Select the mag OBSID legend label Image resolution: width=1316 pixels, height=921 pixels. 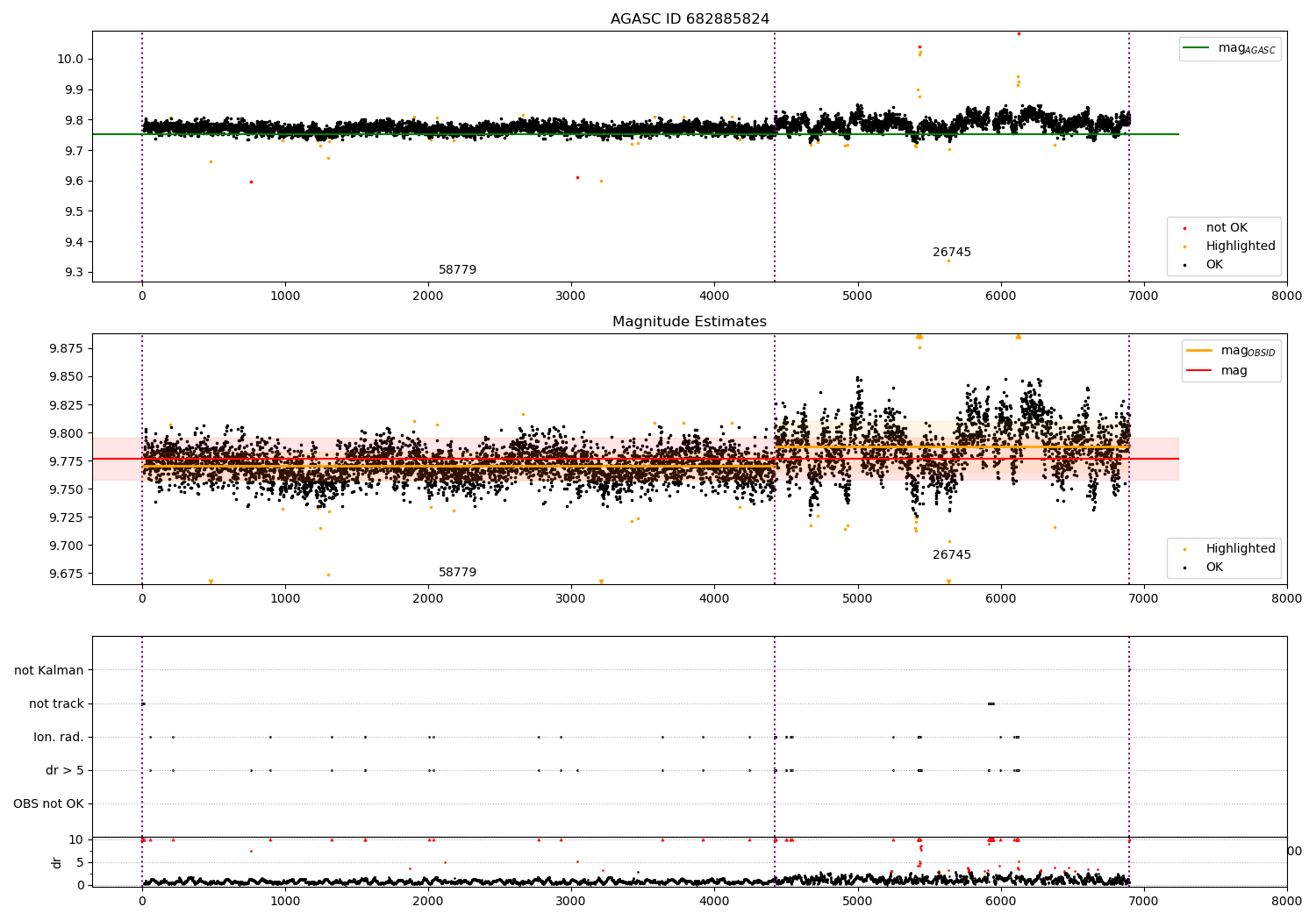click(1248, 351)
